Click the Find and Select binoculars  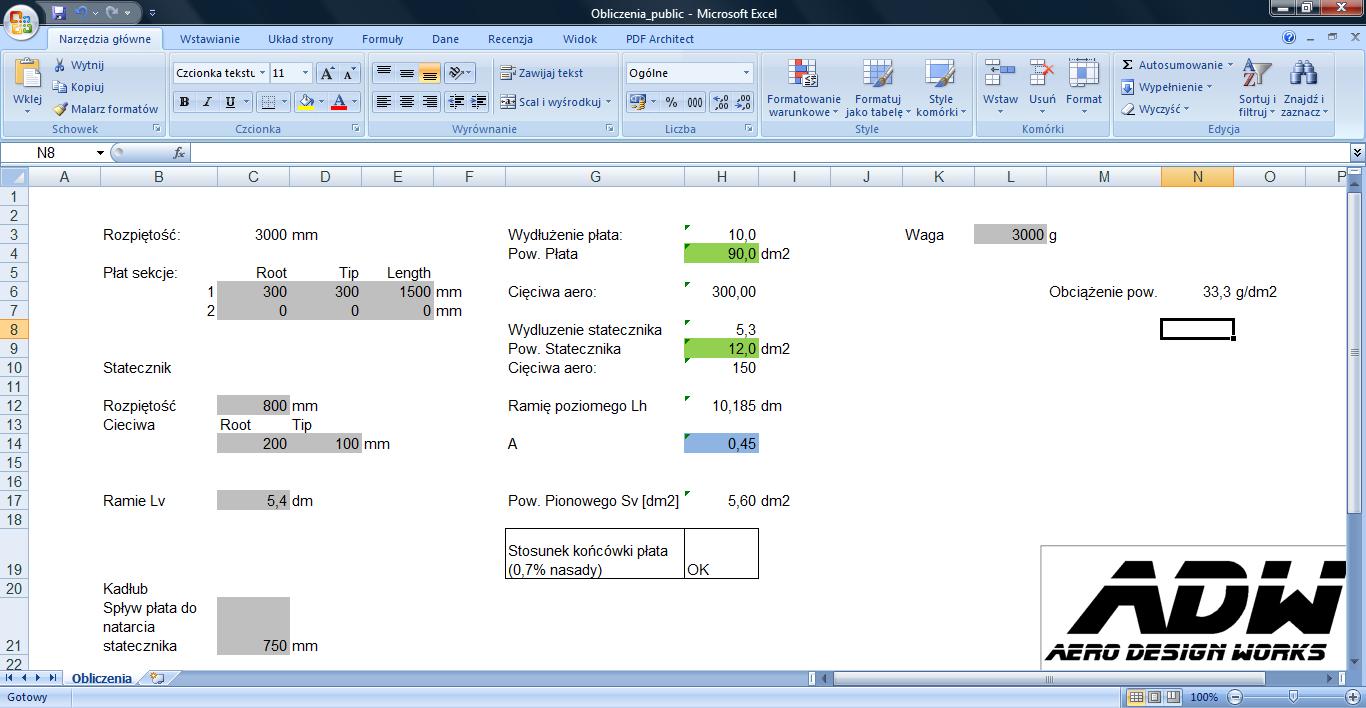tap(1302, 76)
